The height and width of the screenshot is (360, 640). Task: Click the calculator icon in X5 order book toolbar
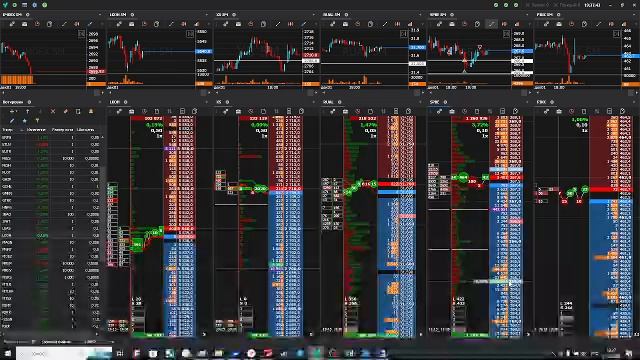click(x=289, y=111)
